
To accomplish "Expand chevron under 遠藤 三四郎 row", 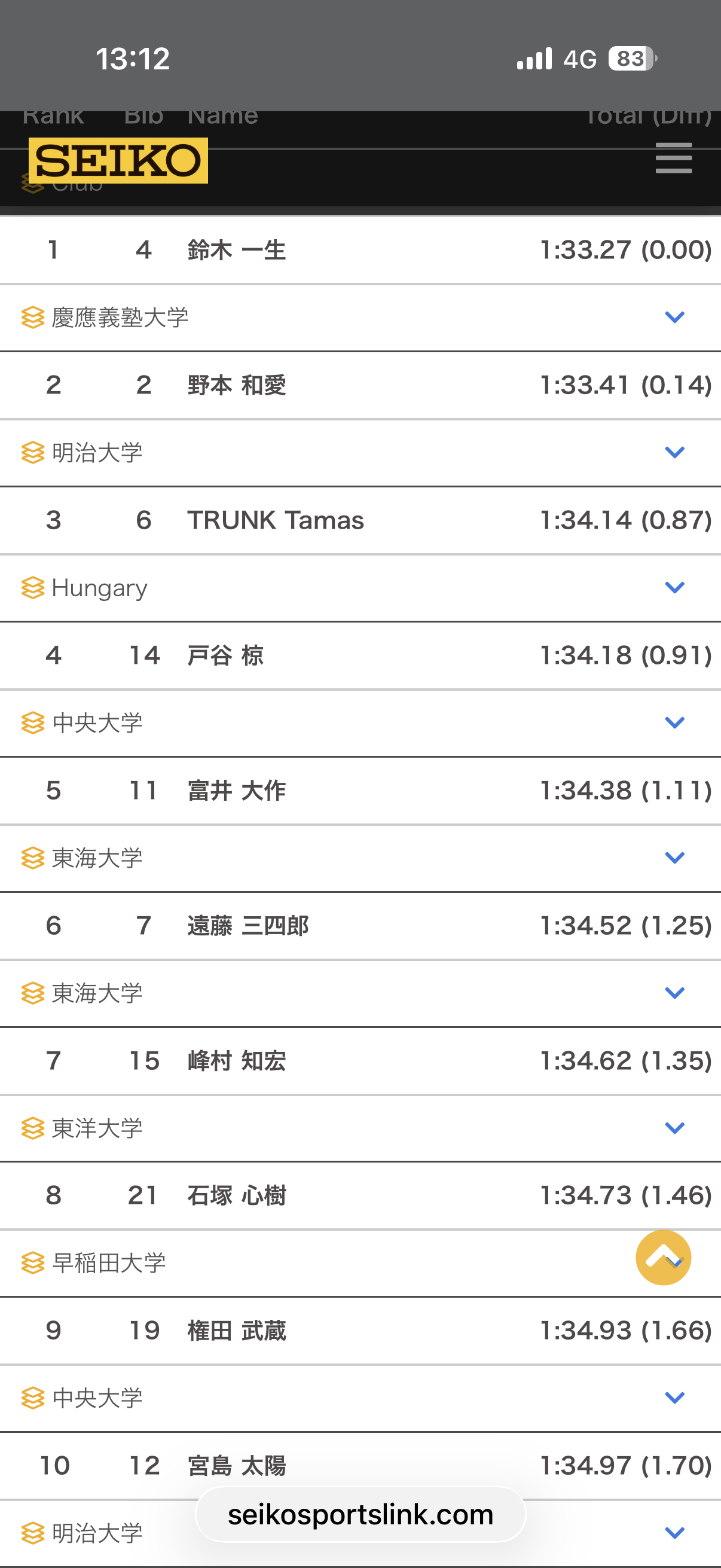I will [x=674, y=993].
